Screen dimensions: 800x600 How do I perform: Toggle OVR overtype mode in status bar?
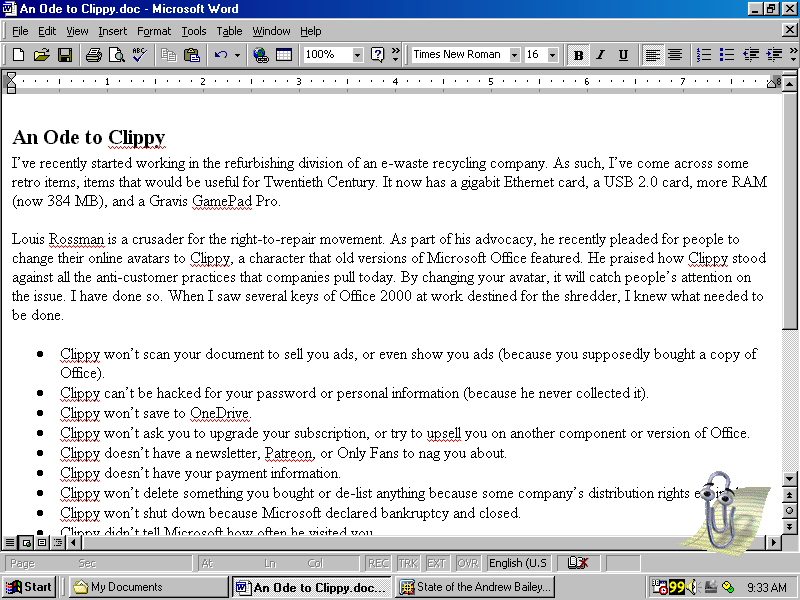tap(467, 563)
